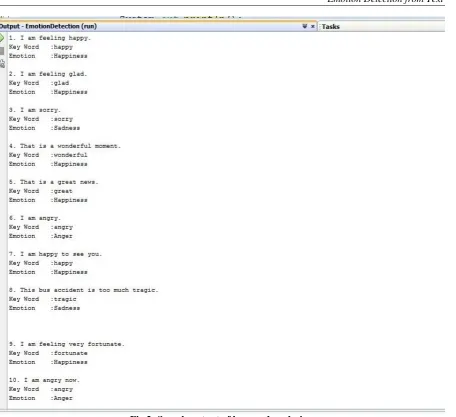
Task: Click the line '9. I am feeling very fortunate.'
Action: (67, 344)
